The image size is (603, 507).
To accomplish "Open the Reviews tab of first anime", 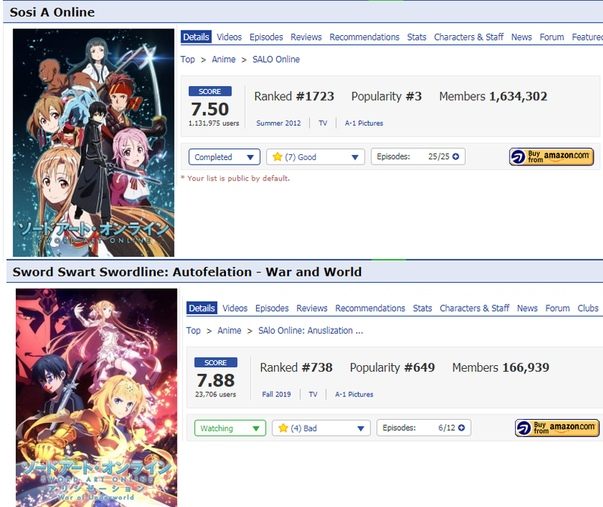I will tap(306, 37).
